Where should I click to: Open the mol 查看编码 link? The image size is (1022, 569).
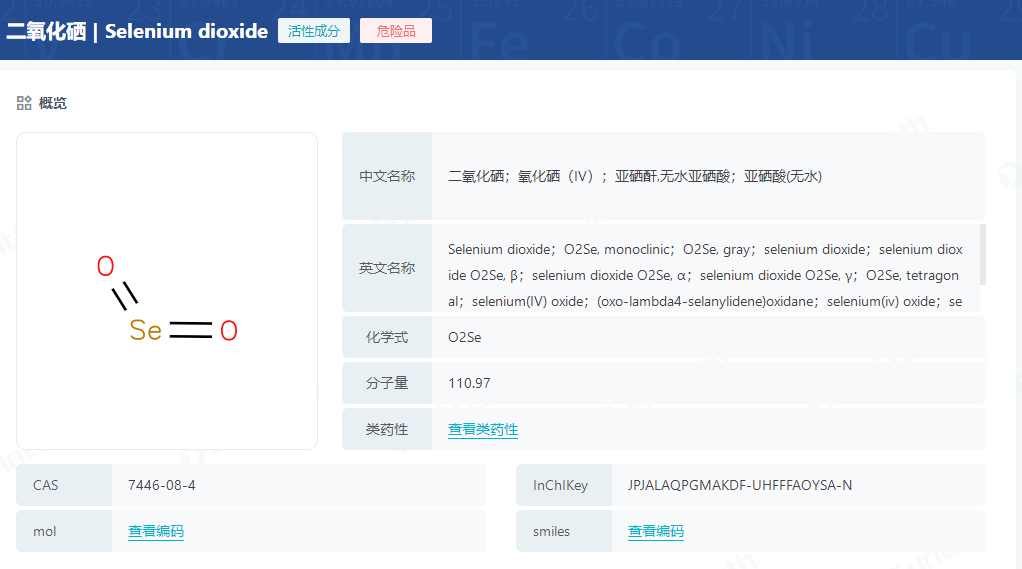pos(156,531)
